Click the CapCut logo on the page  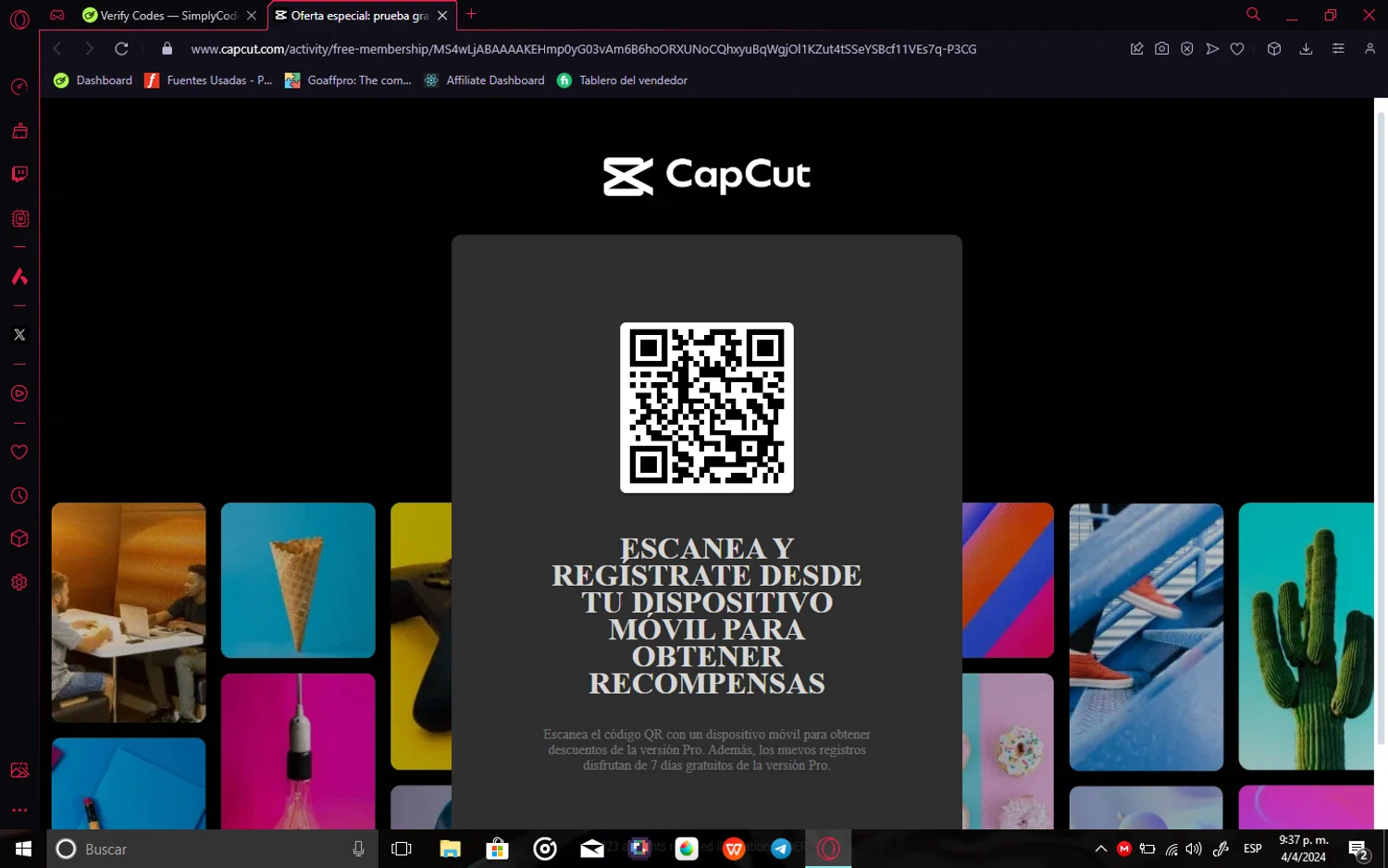707,175
